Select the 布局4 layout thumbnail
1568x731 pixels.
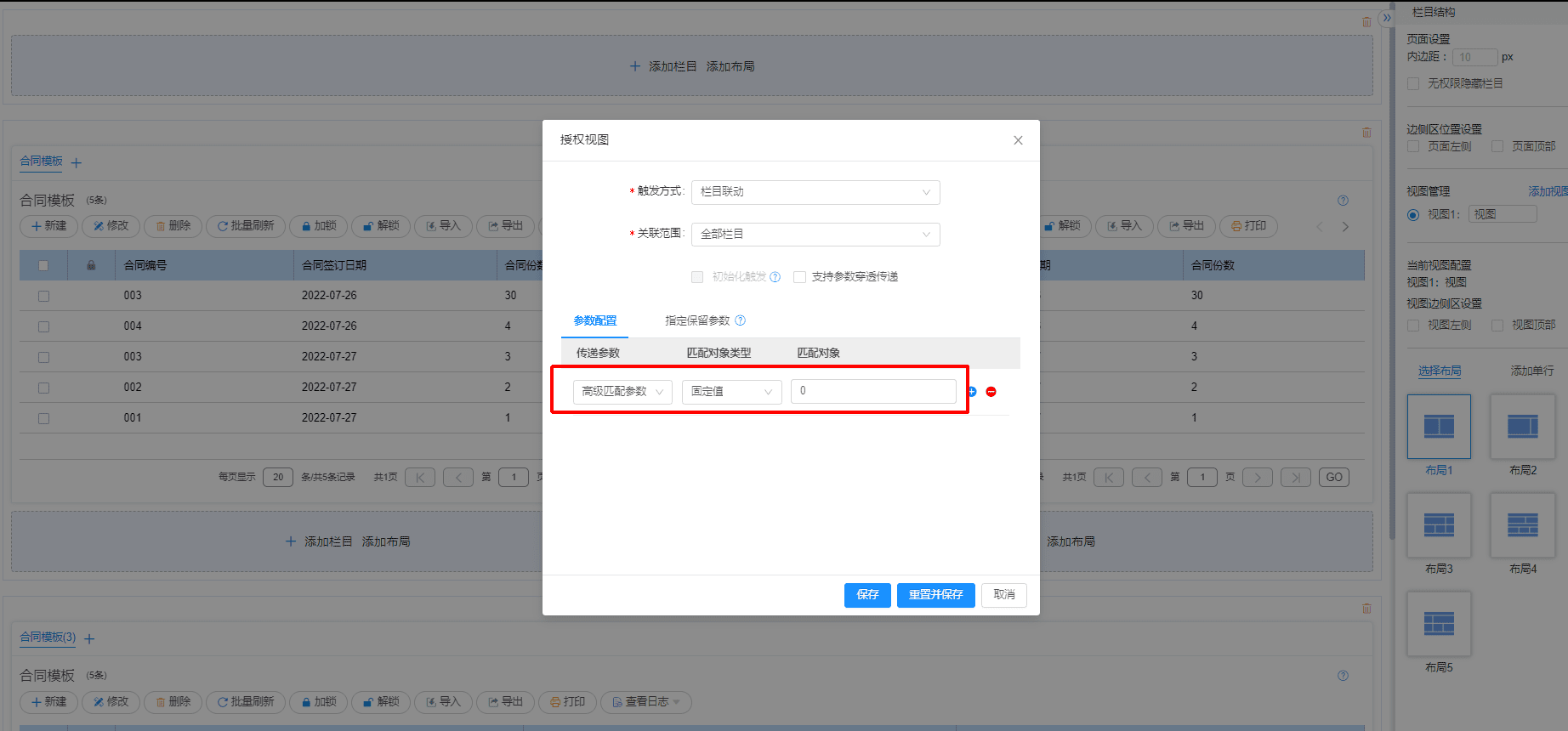click(1523, 525)
